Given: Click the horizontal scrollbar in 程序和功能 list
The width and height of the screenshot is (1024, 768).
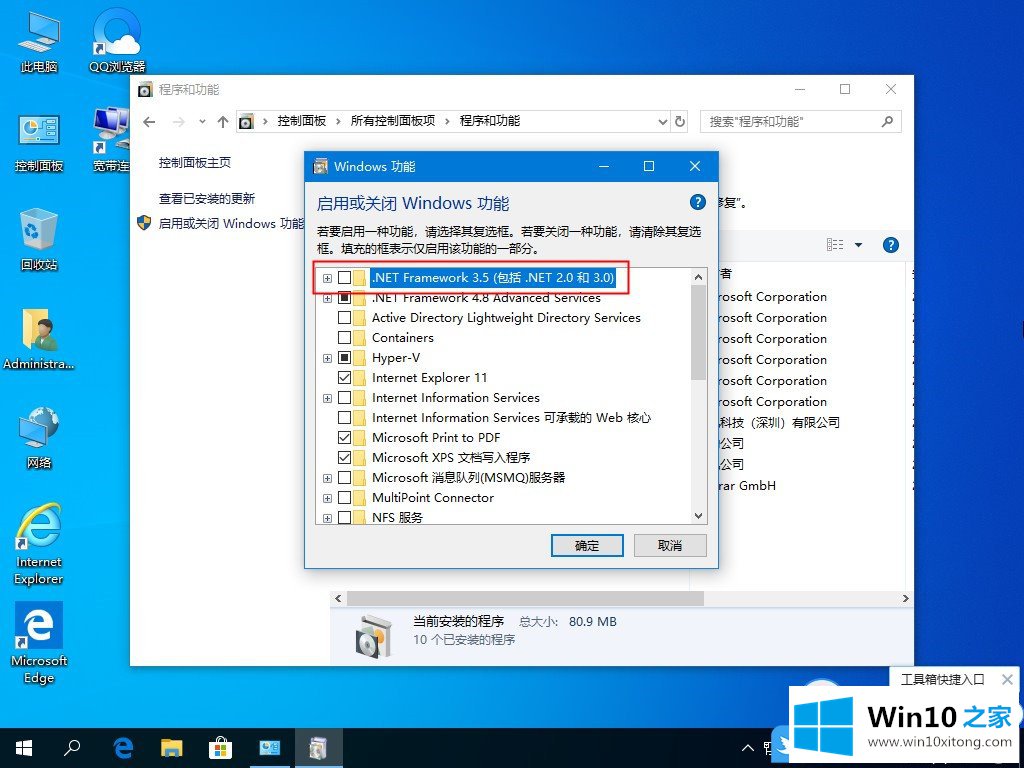Looking at the screenshot, I should pyautogui.click(x=525, y=598).
